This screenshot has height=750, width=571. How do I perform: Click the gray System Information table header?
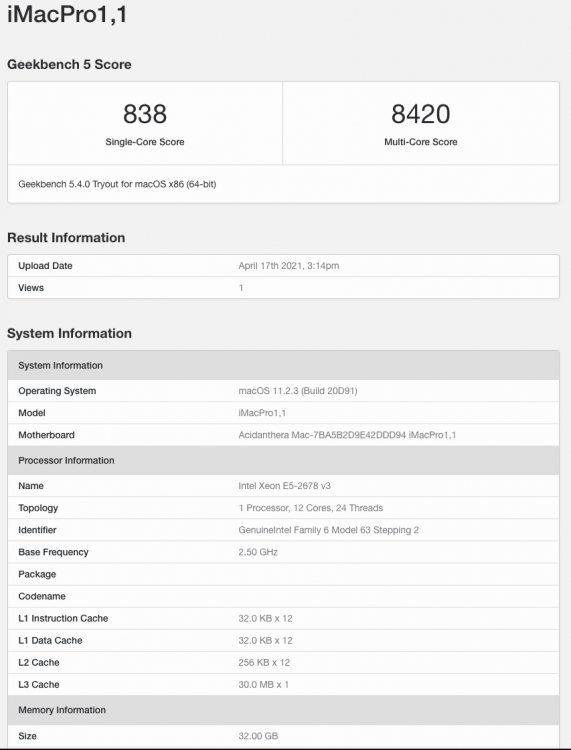point(283,365)
